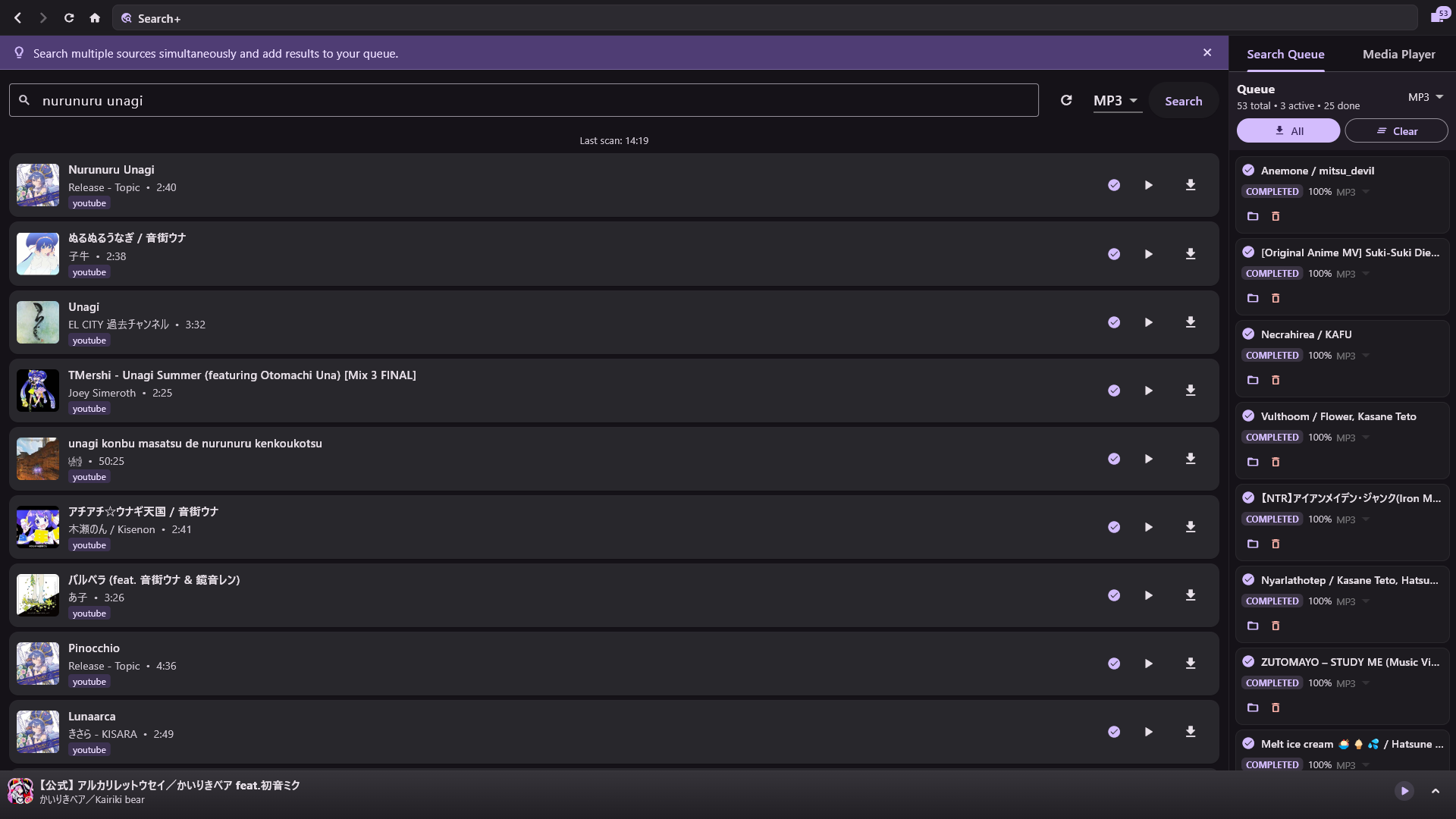Open the format arrow on Suki-Suki Die item
Viewport: 1456px width, 819px height.
(x=1366, y=274)
